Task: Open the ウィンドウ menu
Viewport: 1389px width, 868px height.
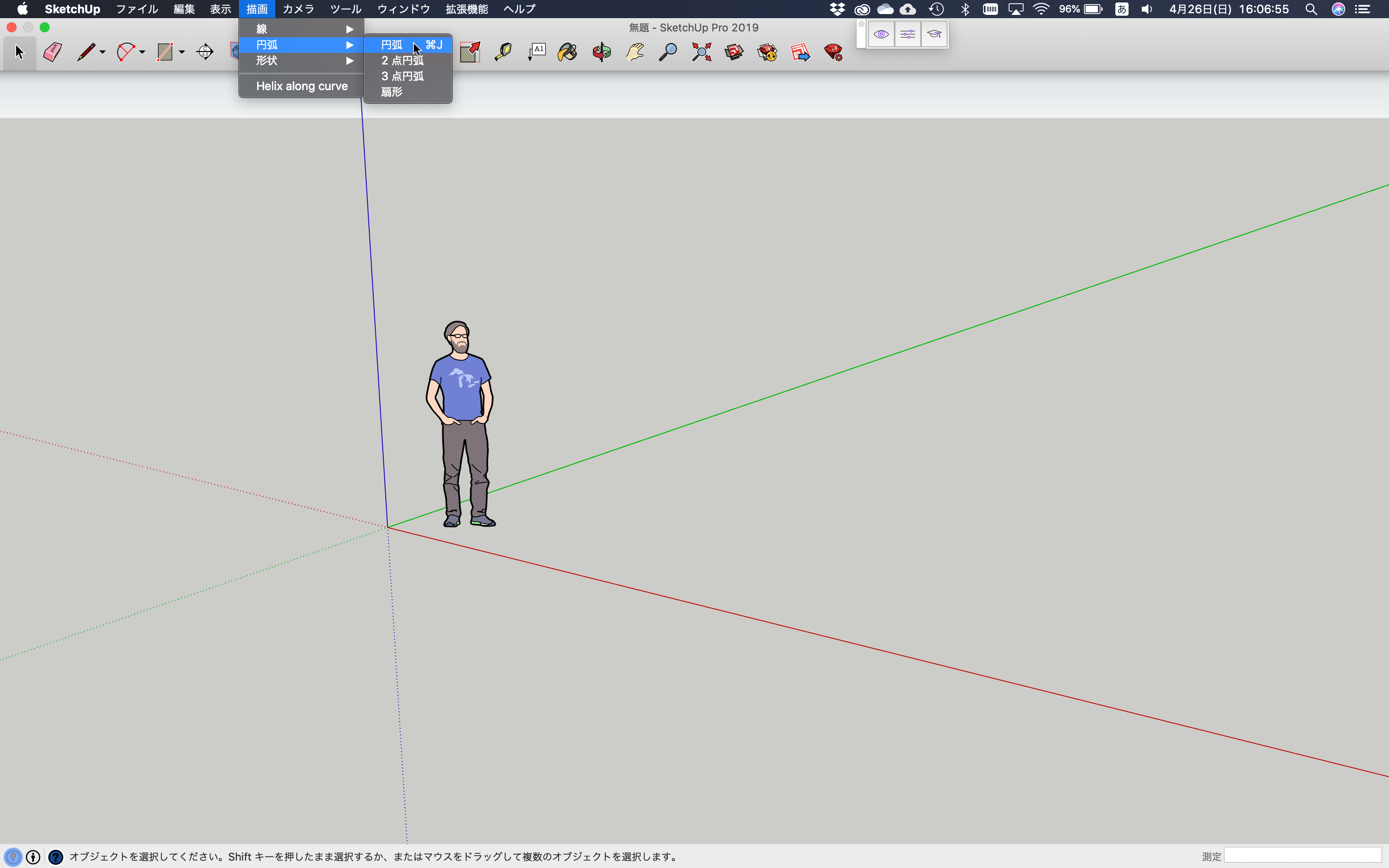Action: pos(403,9)
